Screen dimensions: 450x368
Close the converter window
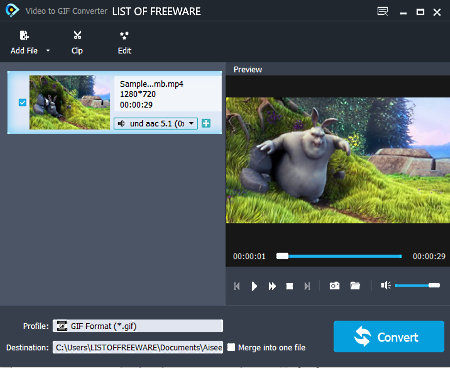[x=437, y=12]
